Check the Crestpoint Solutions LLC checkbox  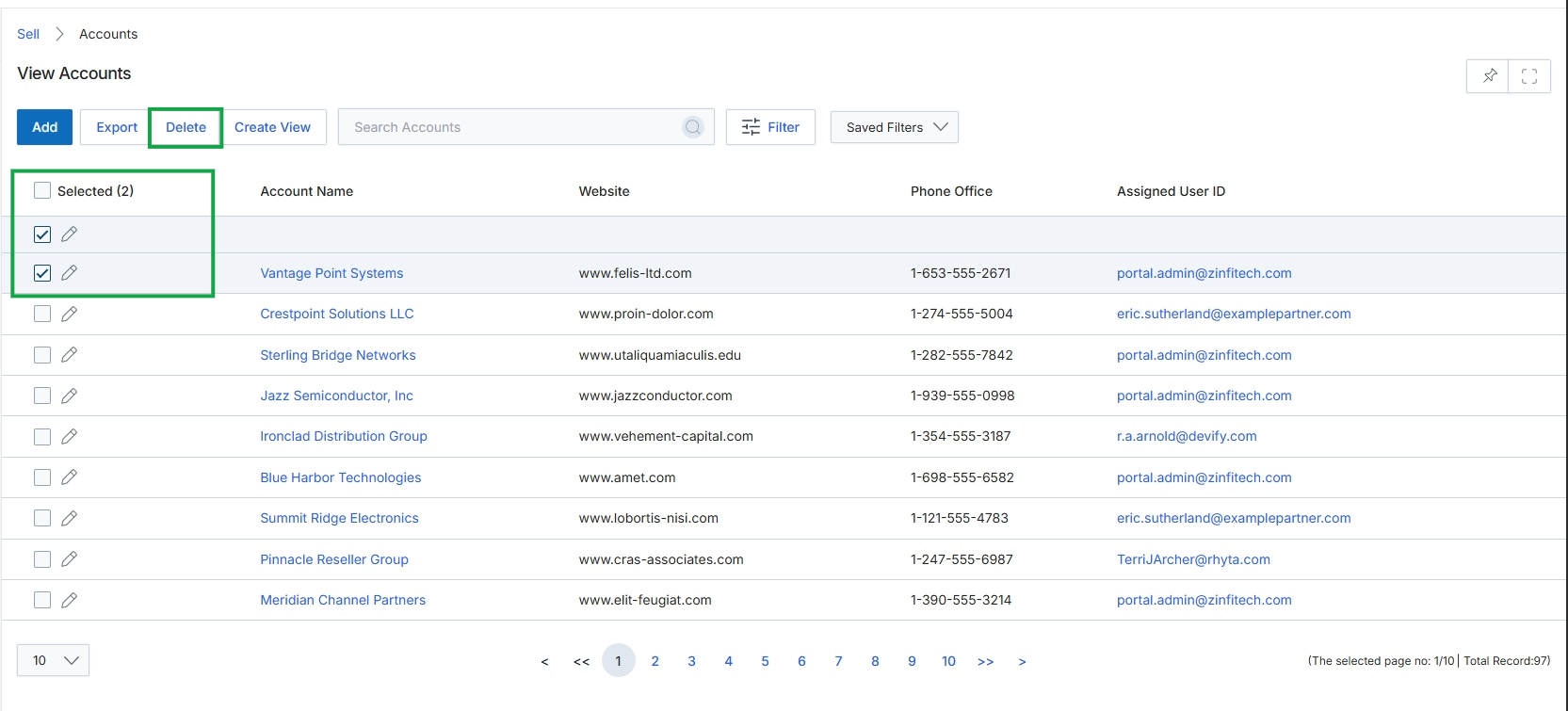click(x=42, y=314)
